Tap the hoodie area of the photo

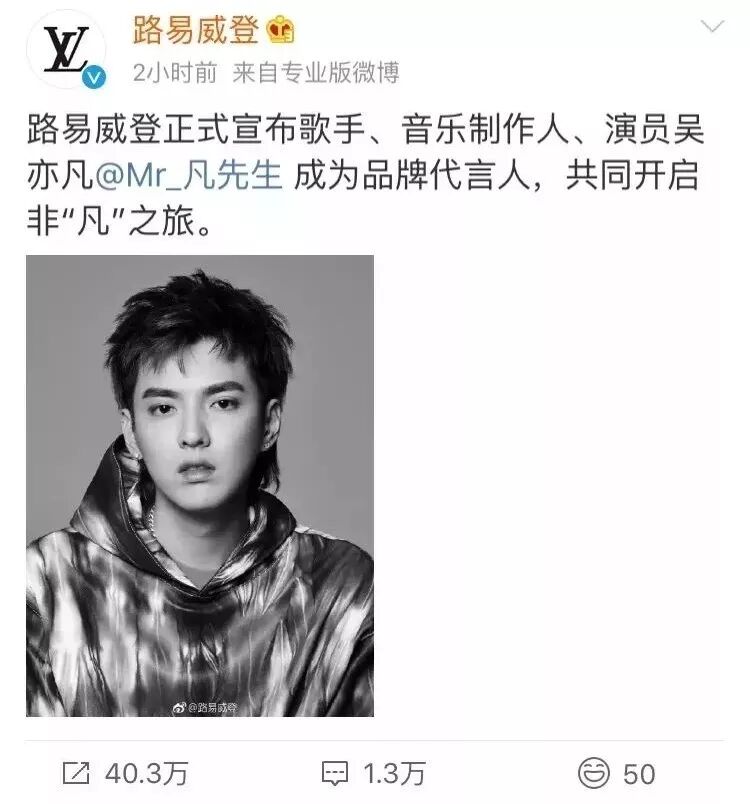pos(200,605)
